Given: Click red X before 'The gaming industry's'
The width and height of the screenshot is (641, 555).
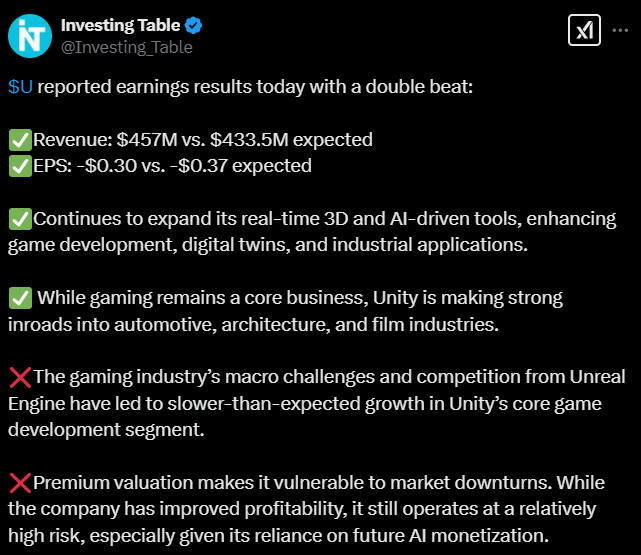Looking at the screenshot, I should coord(19,377).
